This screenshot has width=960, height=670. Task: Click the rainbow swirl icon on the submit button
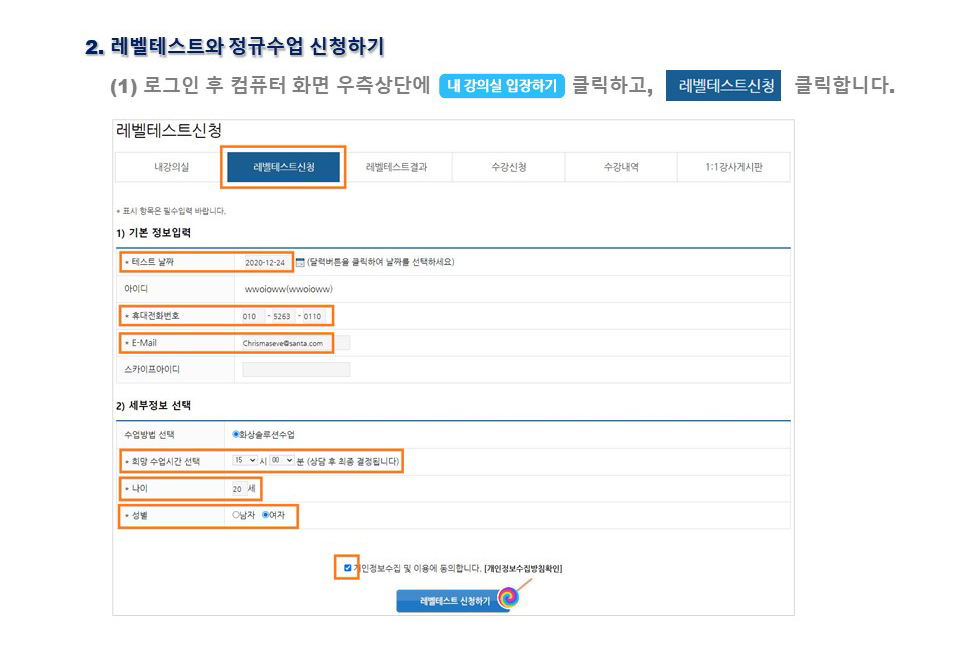click(508, 598)
